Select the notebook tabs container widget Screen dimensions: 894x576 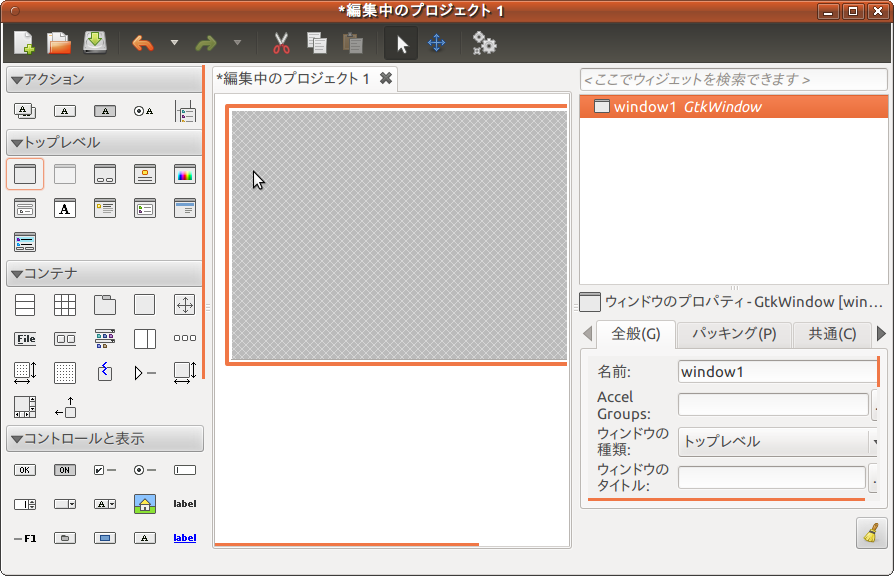(x=105, y=304)
